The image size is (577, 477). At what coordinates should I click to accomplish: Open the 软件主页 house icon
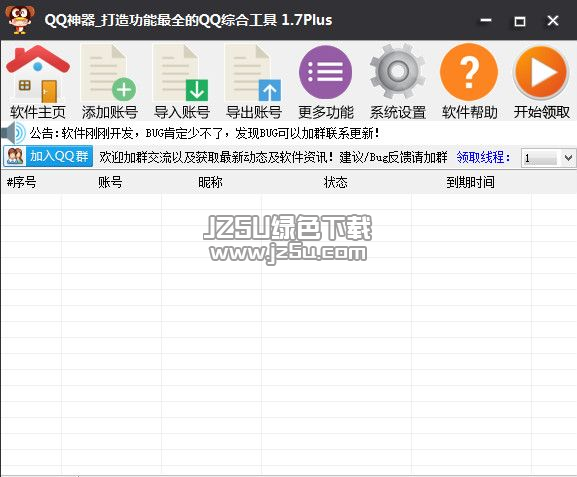tap(38, 74)
